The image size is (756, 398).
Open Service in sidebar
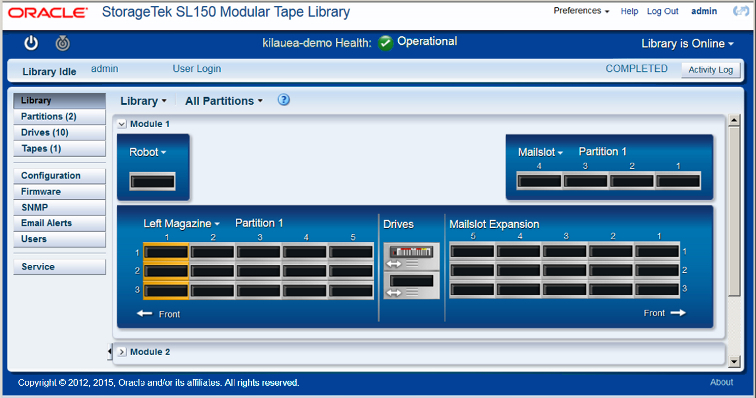[x=59, y=267]
